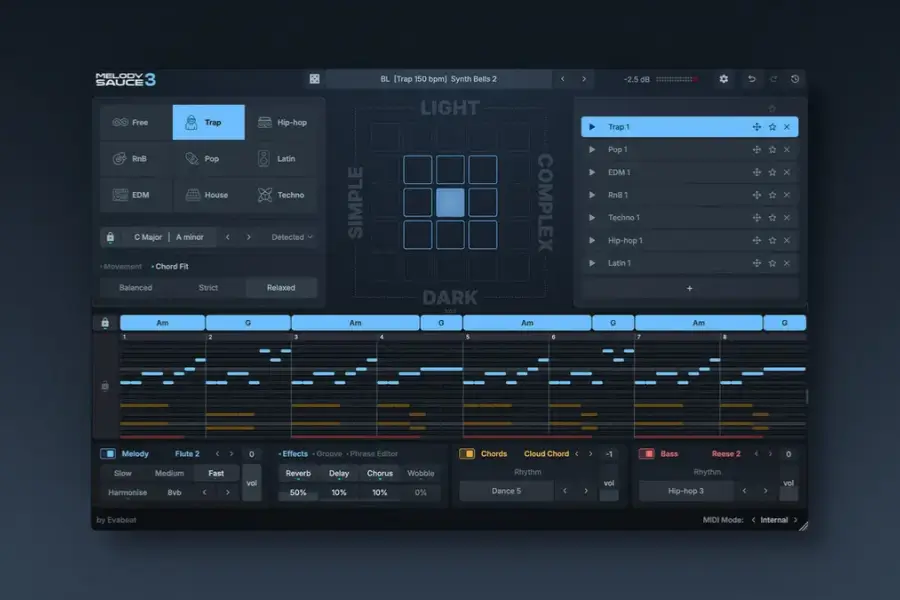Click the Reverb 50% value field
This screenshot has height=600, width=900.
pos(298,493)
